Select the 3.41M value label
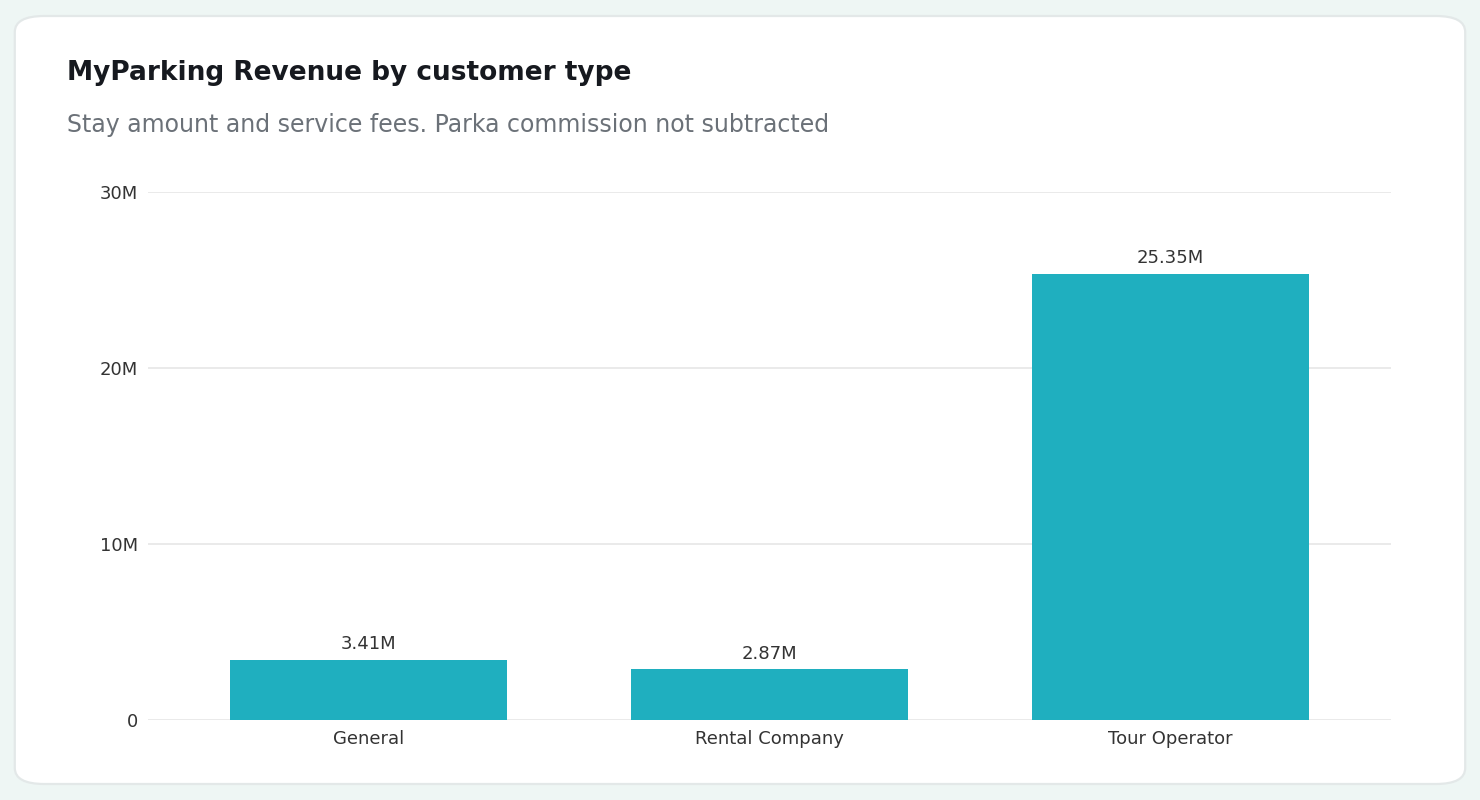1480x800 pixels. [x=368, y=644]
